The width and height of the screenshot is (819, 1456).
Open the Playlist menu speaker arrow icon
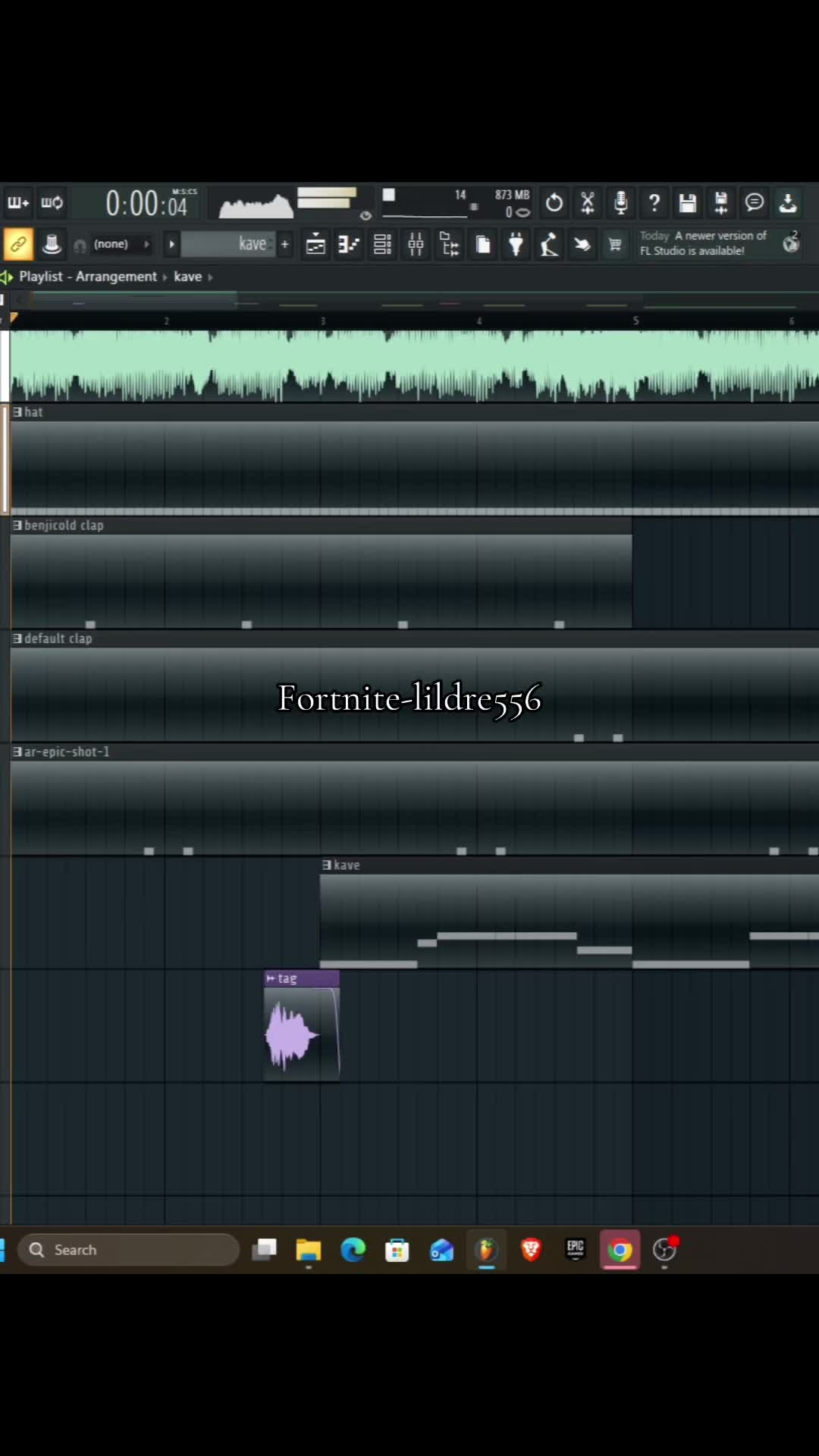click(x=8, y=277)
